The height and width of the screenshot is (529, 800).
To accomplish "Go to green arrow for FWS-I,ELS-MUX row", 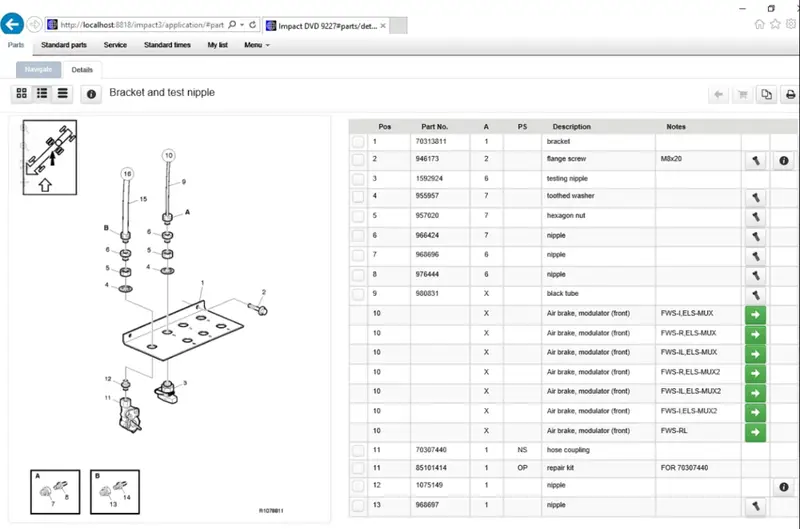I will [x=756, y=315].
